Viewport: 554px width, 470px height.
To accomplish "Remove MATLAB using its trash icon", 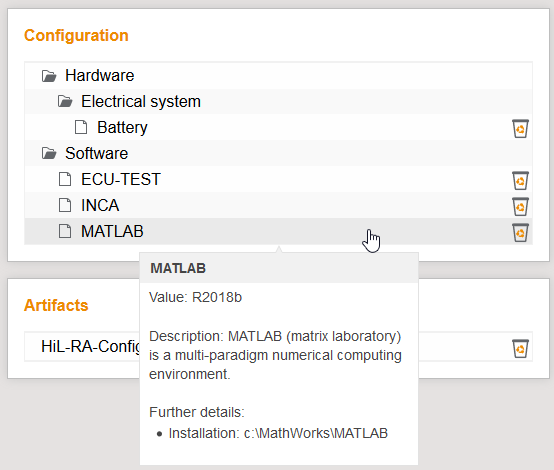I will 520,232.
